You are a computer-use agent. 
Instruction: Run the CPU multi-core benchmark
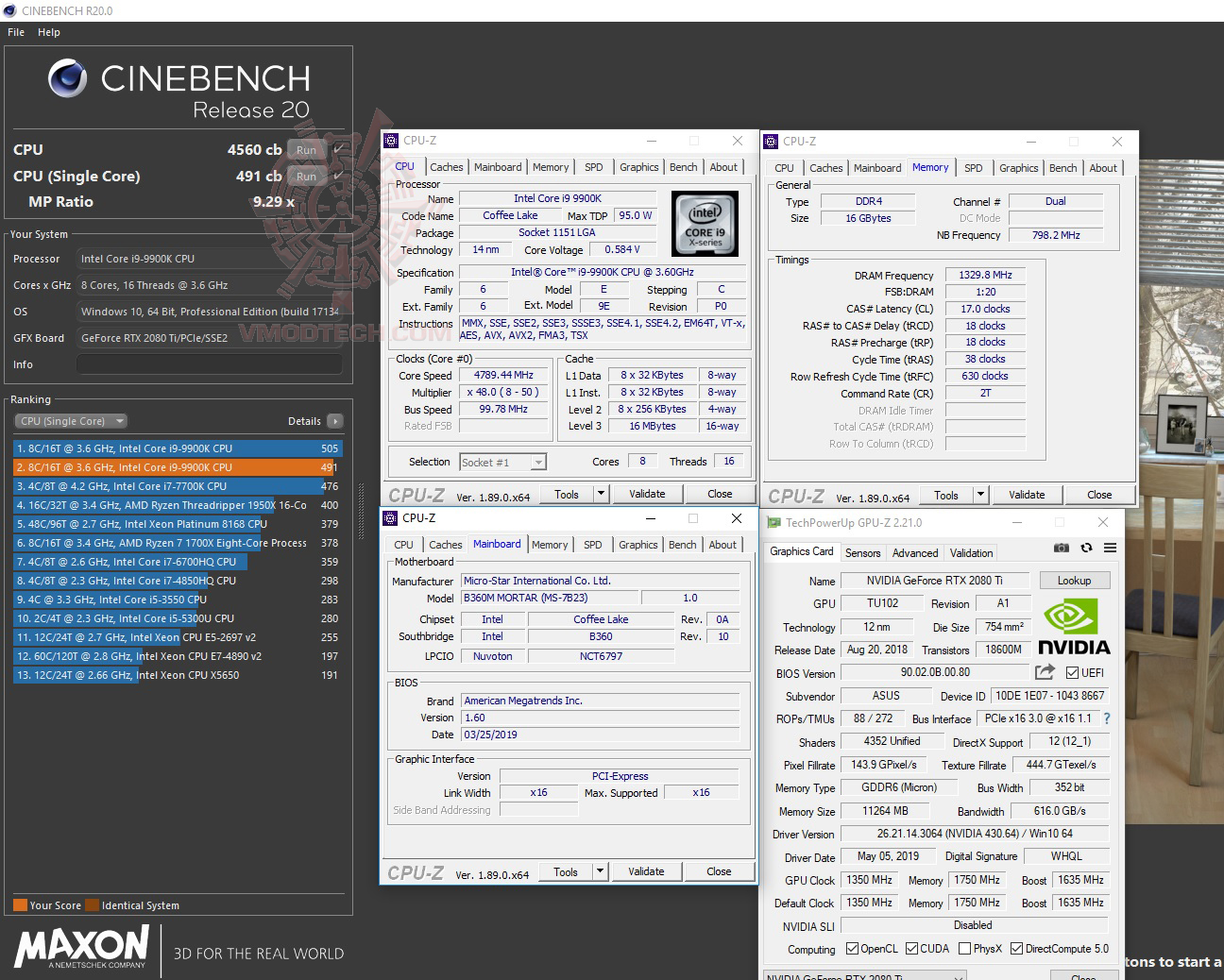click(306, 149)
